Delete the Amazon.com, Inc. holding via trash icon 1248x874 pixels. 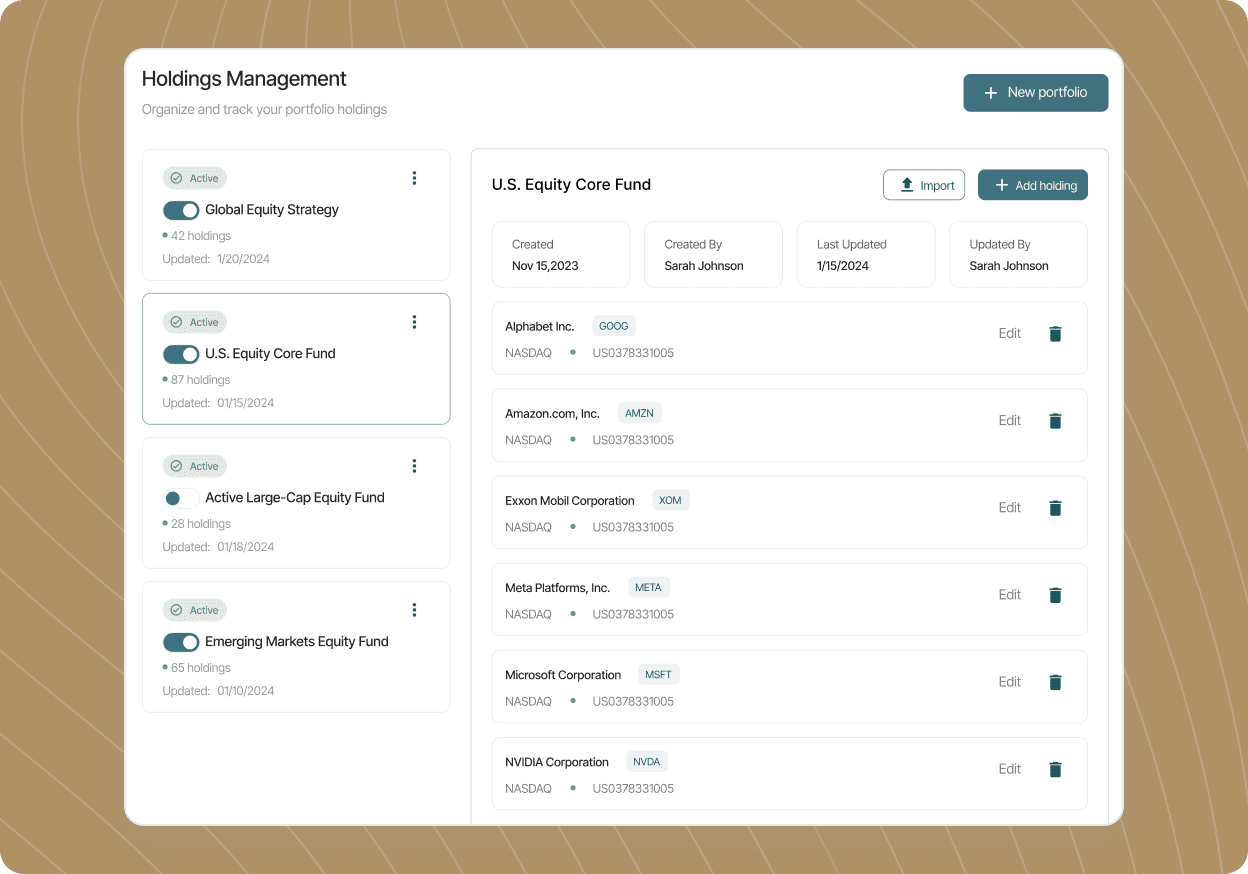click(x=1055, y=421)
